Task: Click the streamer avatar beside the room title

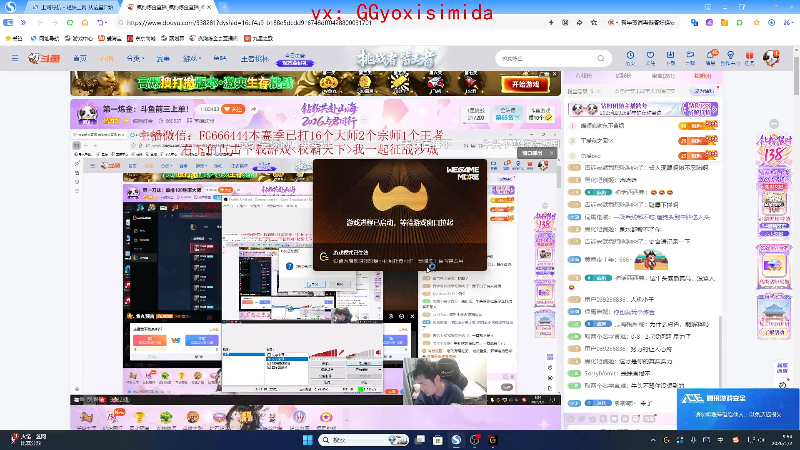Action: (x=87, y=113)
